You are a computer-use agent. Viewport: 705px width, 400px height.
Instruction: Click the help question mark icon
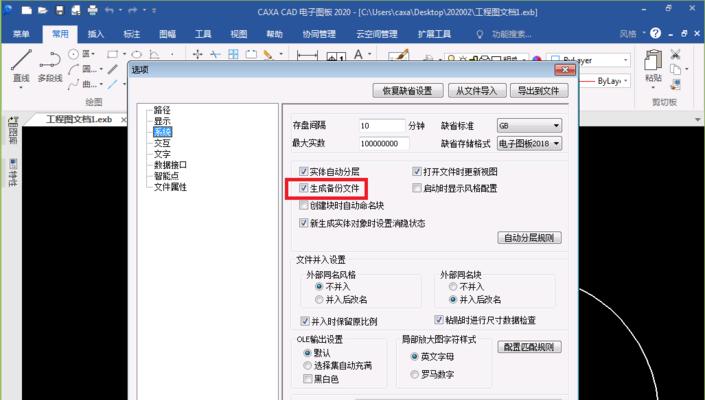pos(656,33)
